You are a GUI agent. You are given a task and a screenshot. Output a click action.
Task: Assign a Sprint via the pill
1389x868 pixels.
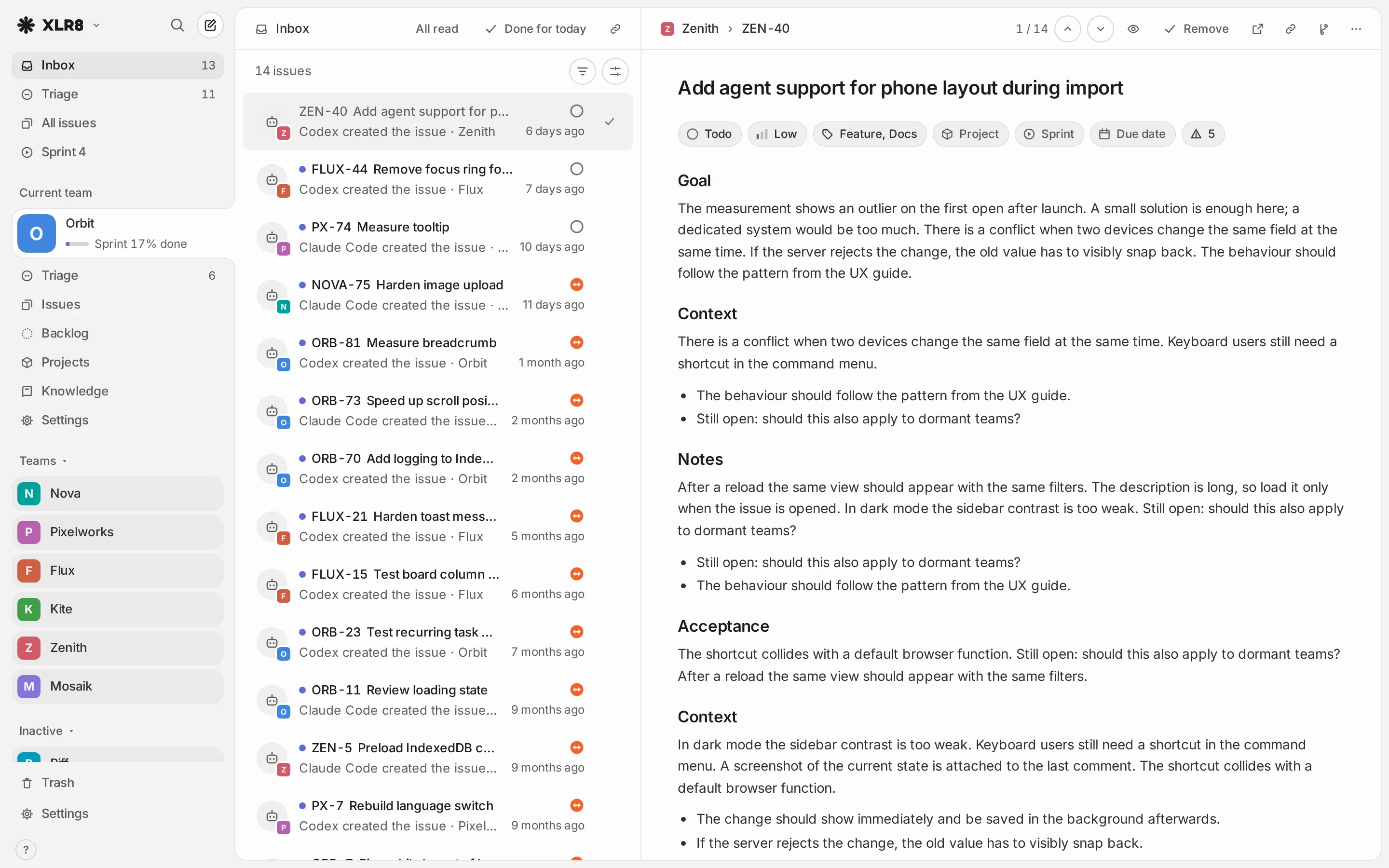pos(1049,134)
